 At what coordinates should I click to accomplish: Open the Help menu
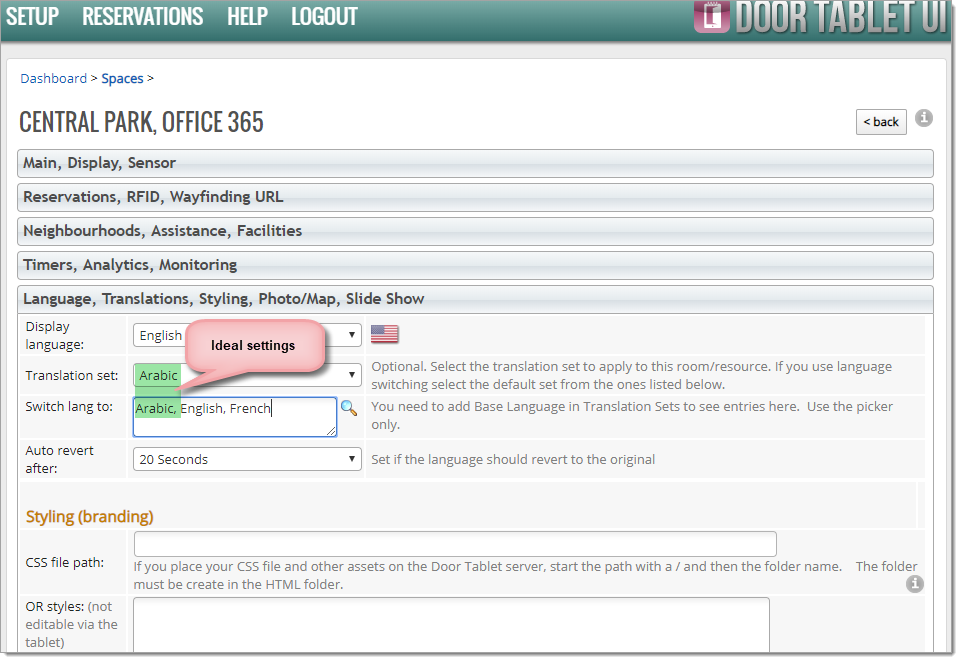coord(247,17)
